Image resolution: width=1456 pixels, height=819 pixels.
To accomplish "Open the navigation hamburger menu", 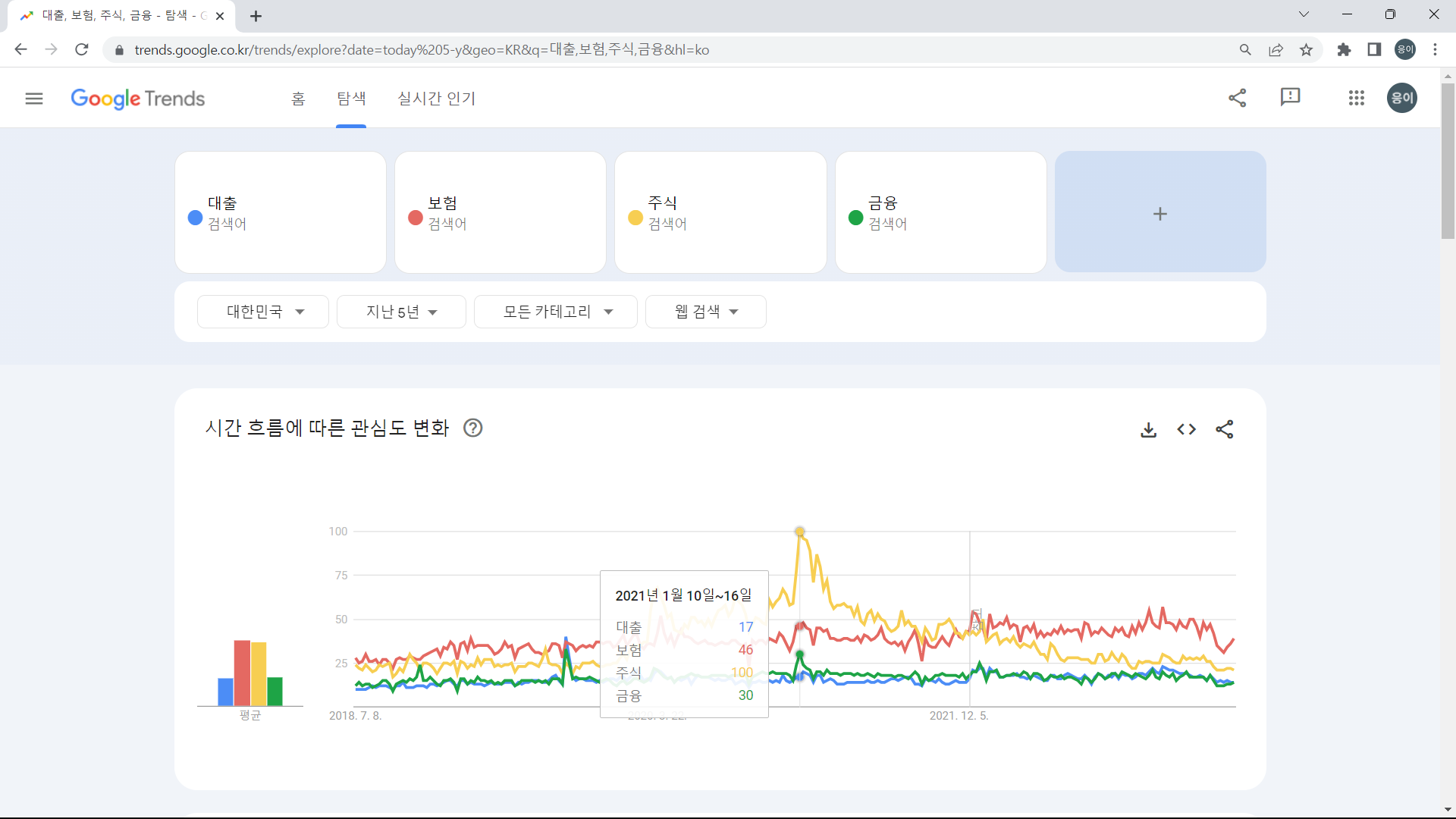I will [x=34, y=98].
